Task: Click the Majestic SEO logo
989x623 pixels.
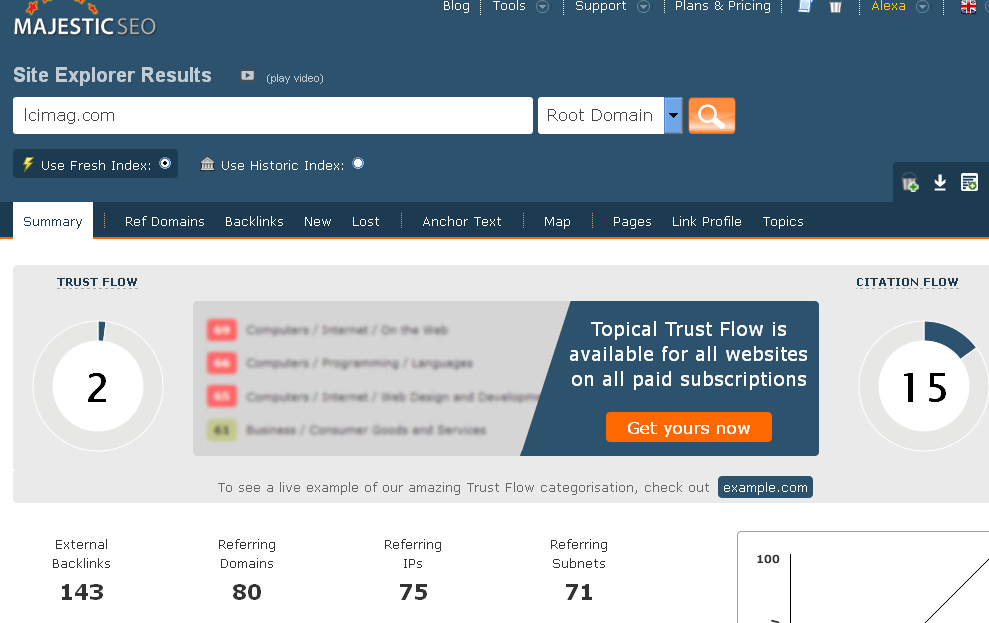Action: [85, 19]
